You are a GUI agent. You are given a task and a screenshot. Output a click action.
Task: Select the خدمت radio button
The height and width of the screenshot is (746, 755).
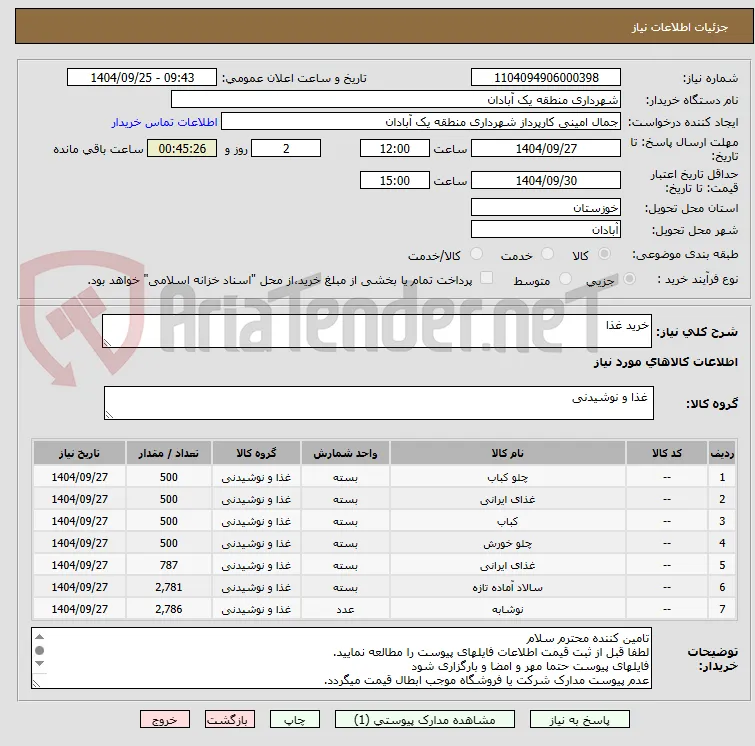pos(547,254)
